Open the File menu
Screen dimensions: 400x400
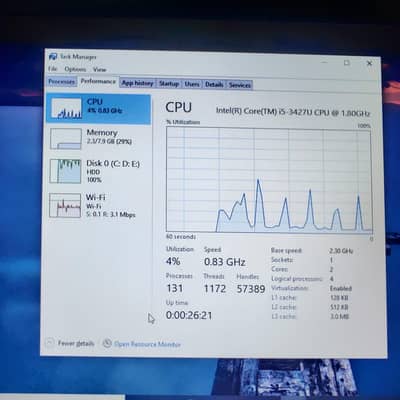coord(53,69)
